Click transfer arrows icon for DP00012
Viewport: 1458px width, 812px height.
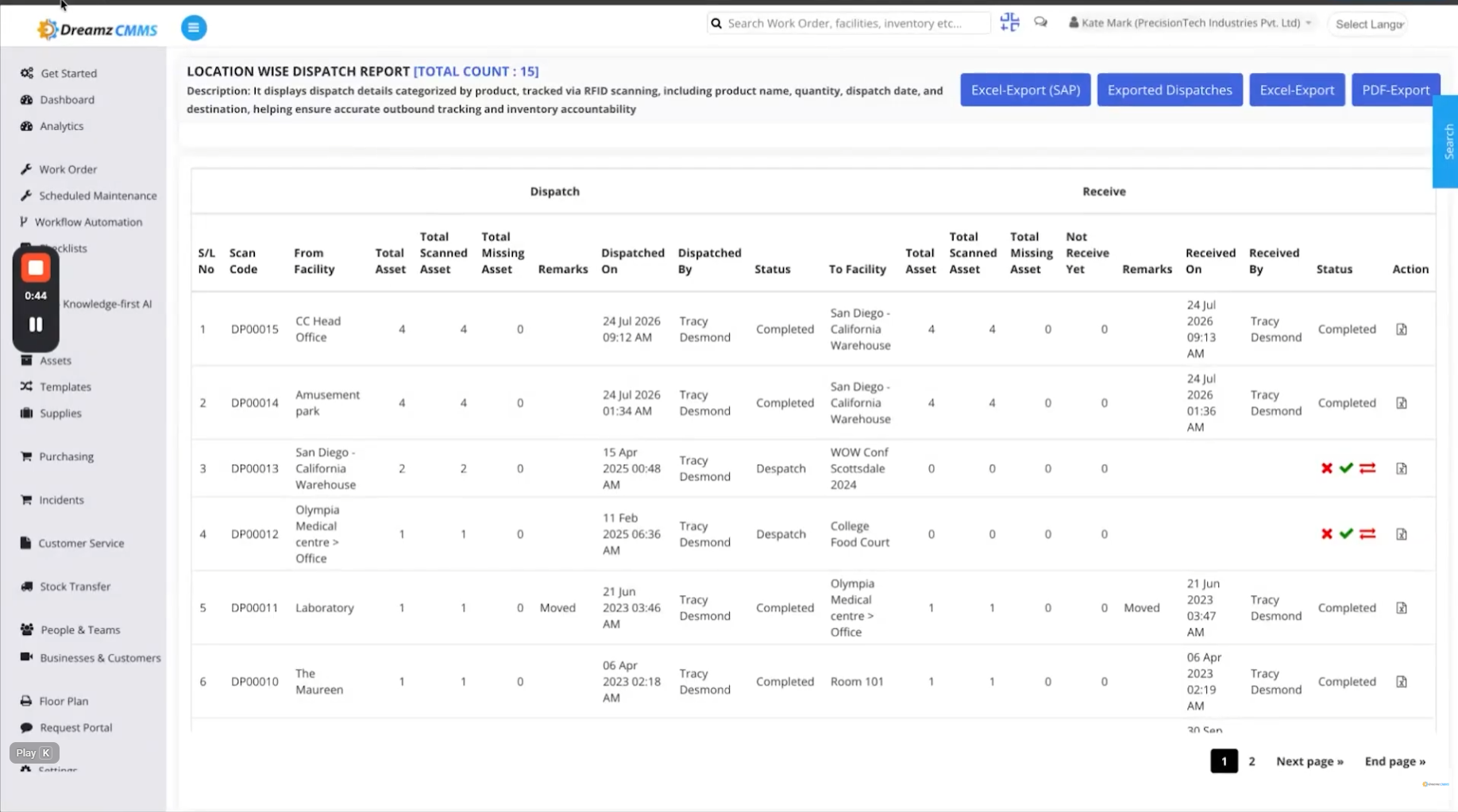[x=1367, y=534]
